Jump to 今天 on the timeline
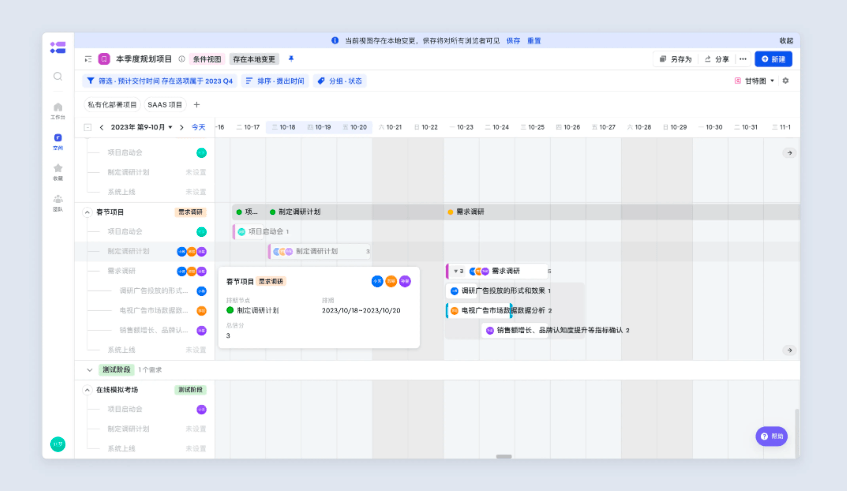This screenshot has height=491, width=847. [x=198, y=127]
